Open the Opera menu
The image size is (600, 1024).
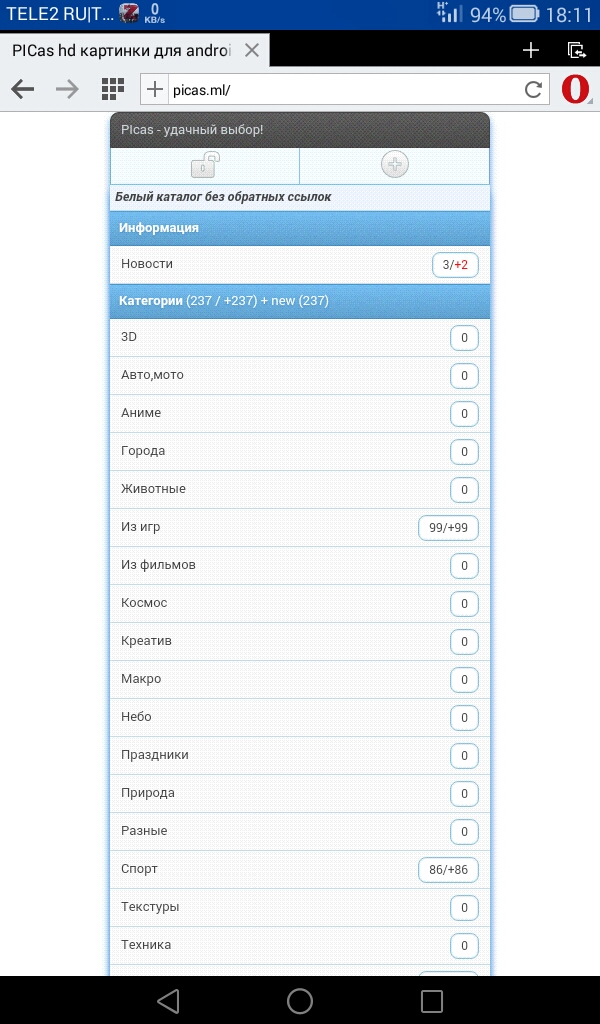coord(575,90)
